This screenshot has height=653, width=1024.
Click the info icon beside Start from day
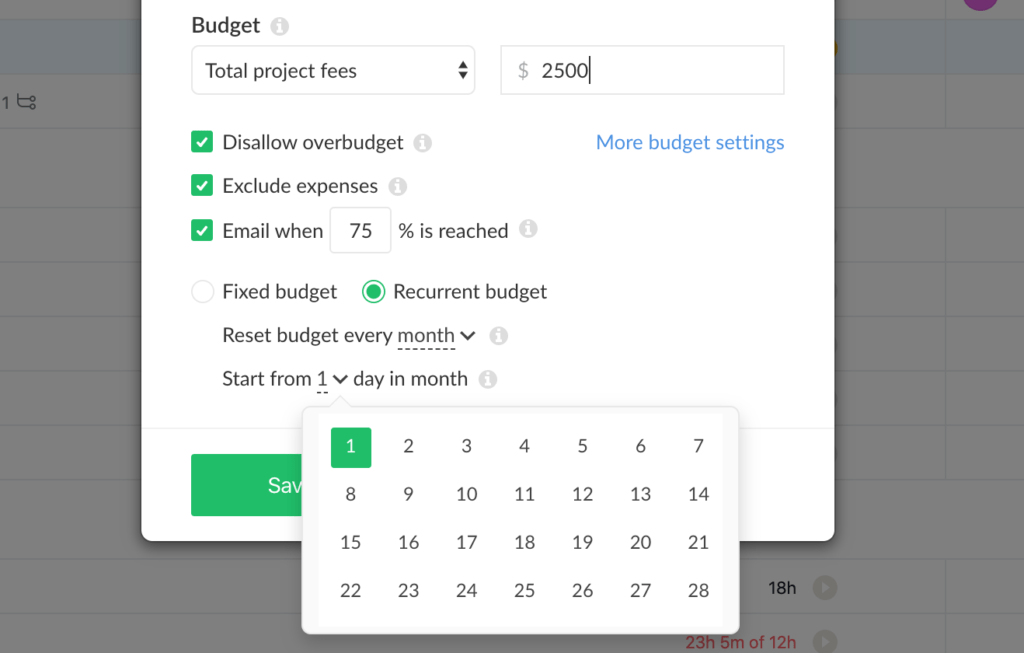tap(487, 379)
